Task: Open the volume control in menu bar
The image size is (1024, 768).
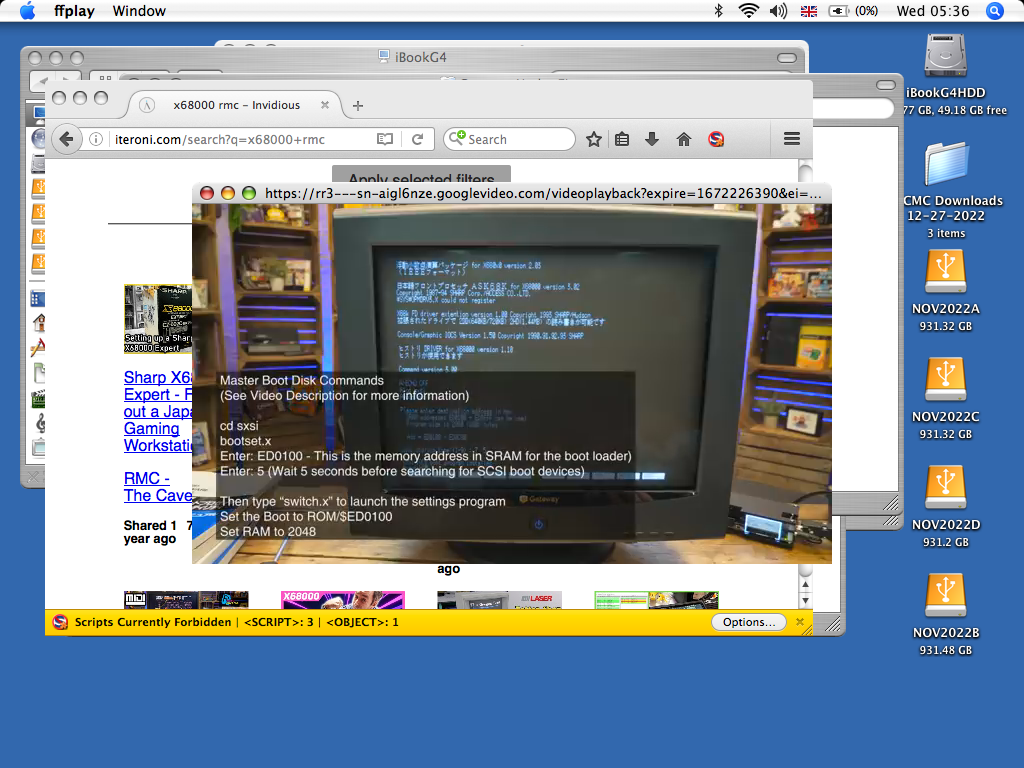Action: [x=778, y=10]
